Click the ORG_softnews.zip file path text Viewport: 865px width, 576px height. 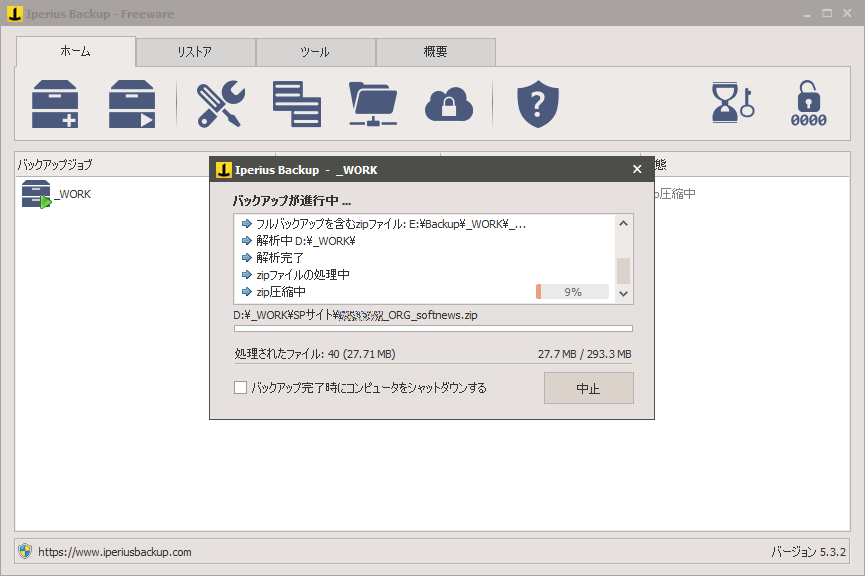355,315
